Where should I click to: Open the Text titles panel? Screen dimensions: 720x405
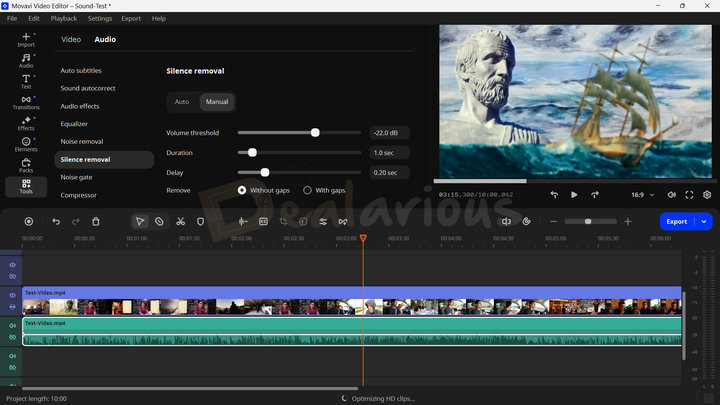26,81
